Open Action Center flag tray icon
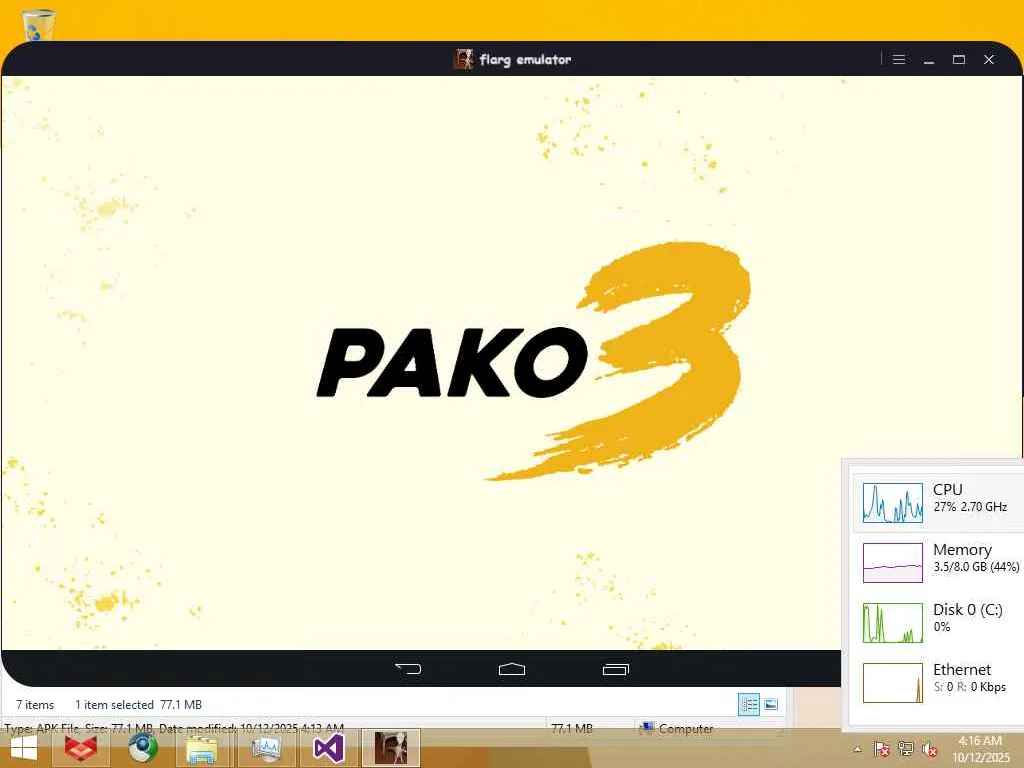Image resolution: width=1024 pixels, height=768 pixels. [881, 749]
